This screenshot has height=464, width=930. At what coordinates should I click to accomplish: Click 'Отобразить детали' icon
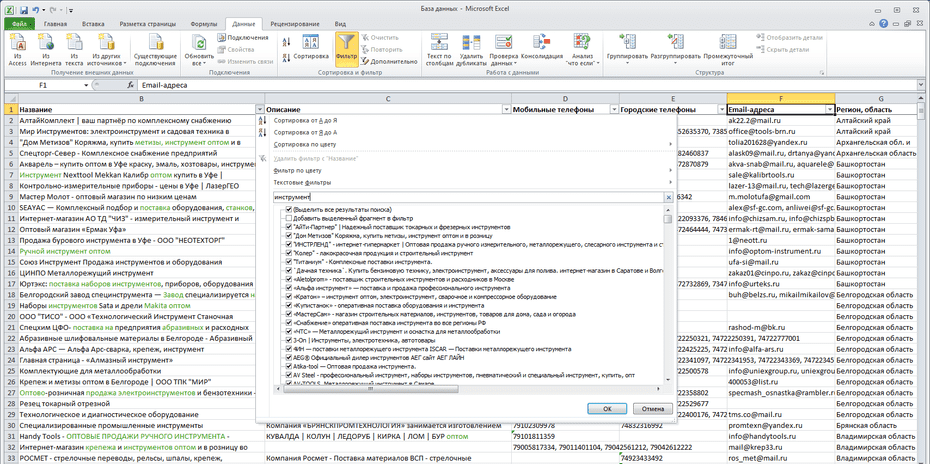click(x=760, y=37)
